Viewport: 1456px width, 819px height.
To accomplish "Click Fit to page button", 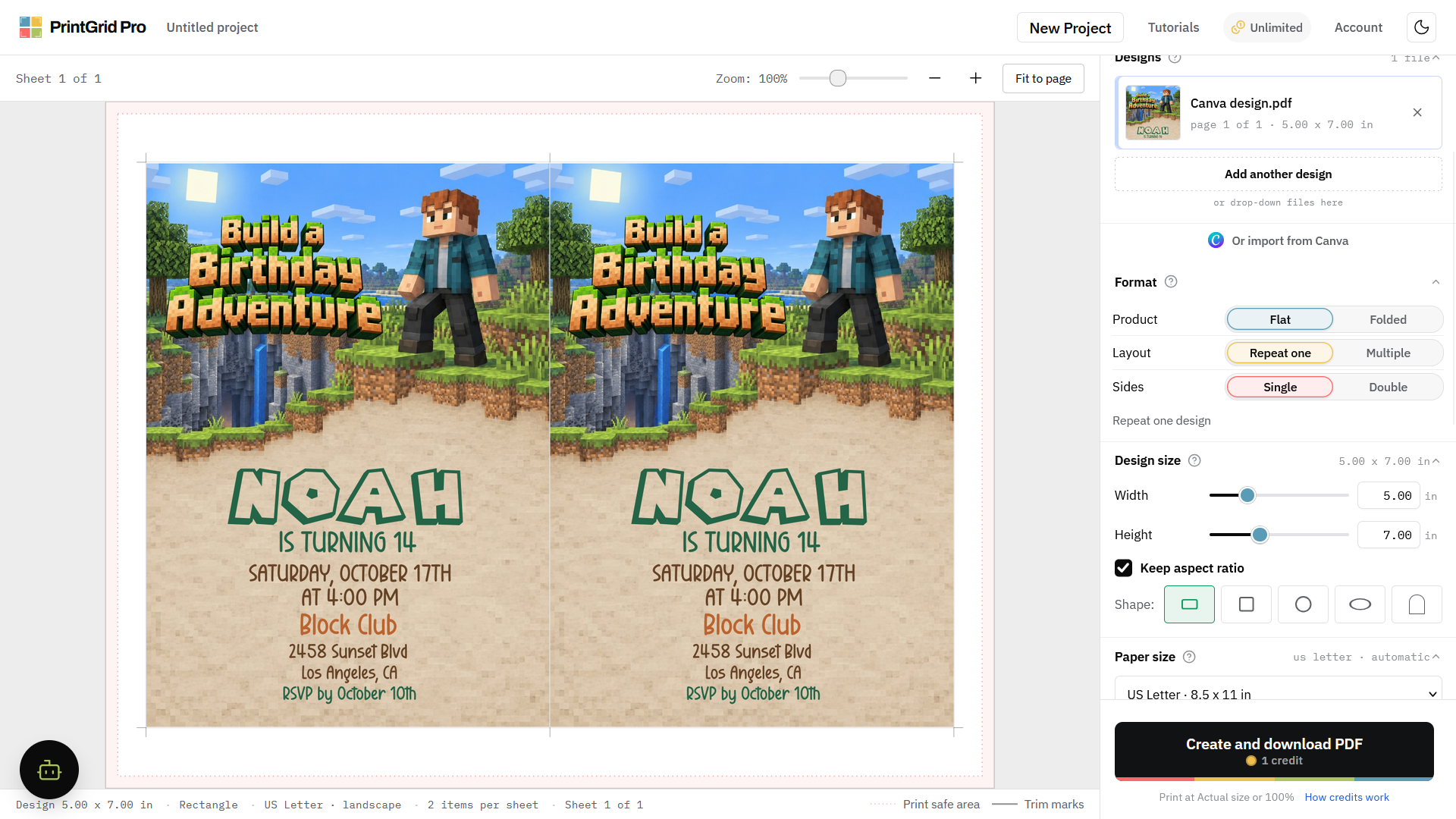I will [1043, 78].
